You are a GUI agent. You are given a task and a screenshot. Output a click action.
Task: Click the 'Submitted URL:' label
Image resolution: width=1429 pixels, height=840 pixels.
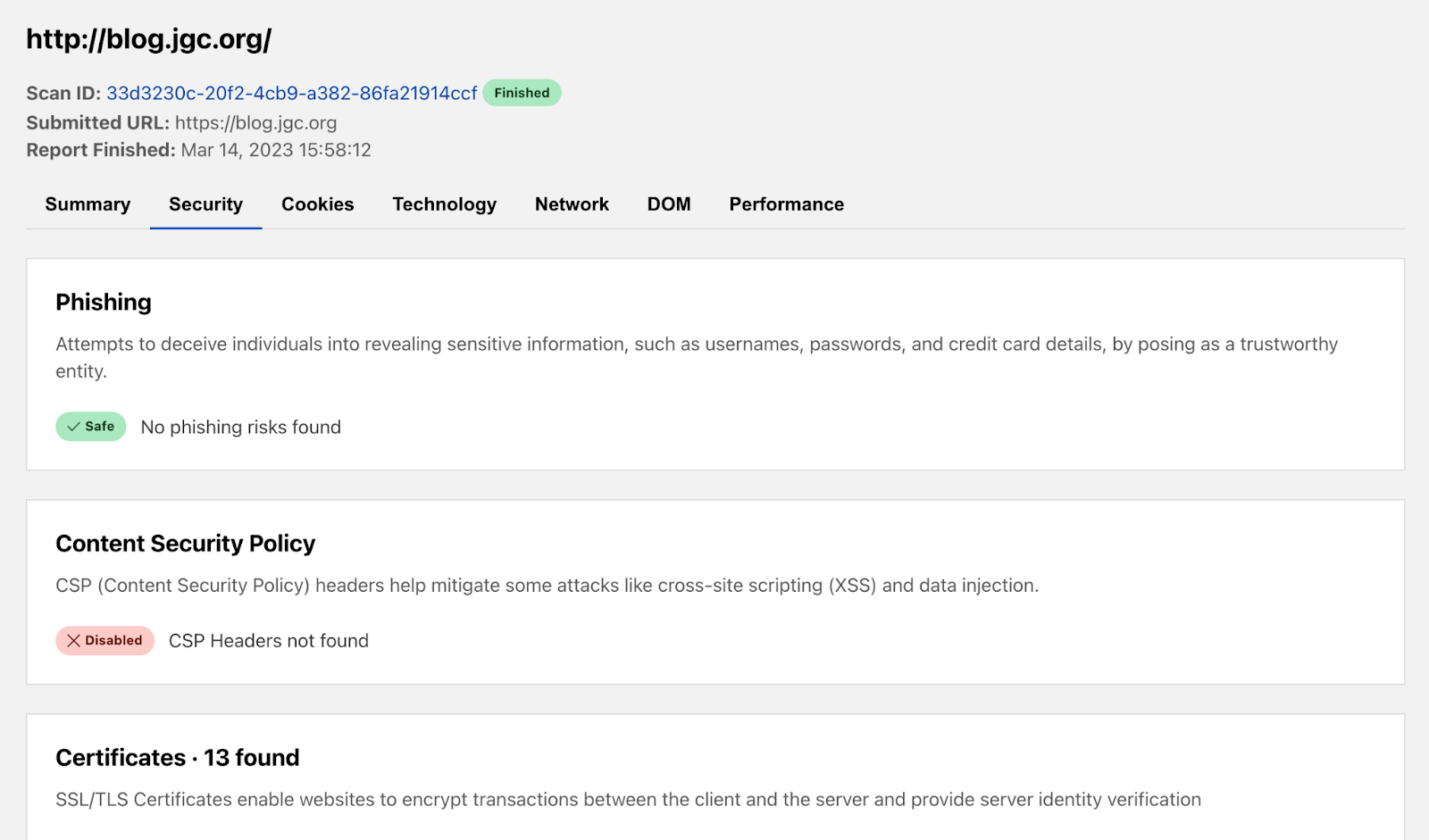(98, 123)
